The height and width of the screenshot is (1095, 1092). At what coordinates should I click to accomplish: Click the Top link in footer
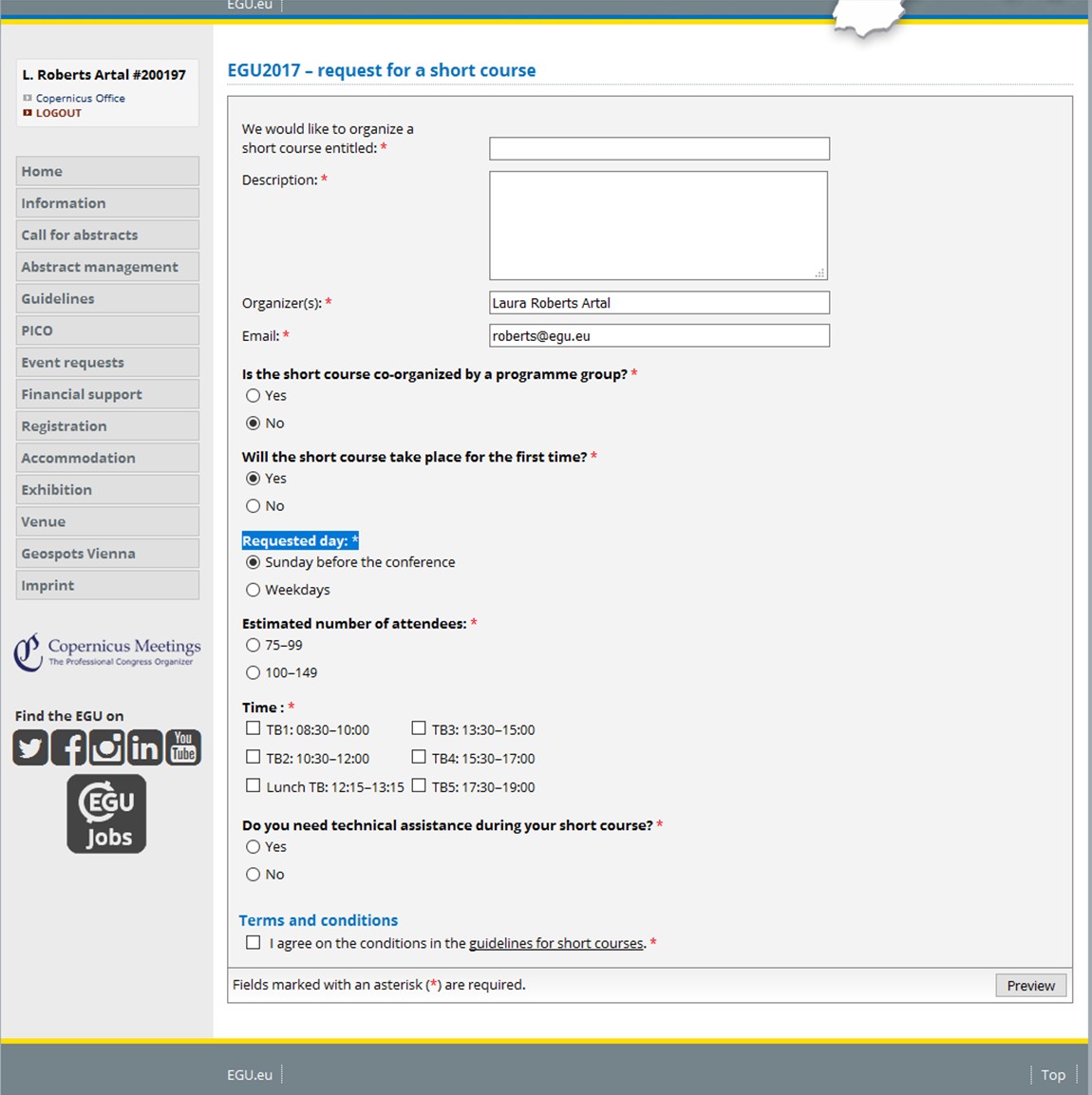click(1053, 1075)
